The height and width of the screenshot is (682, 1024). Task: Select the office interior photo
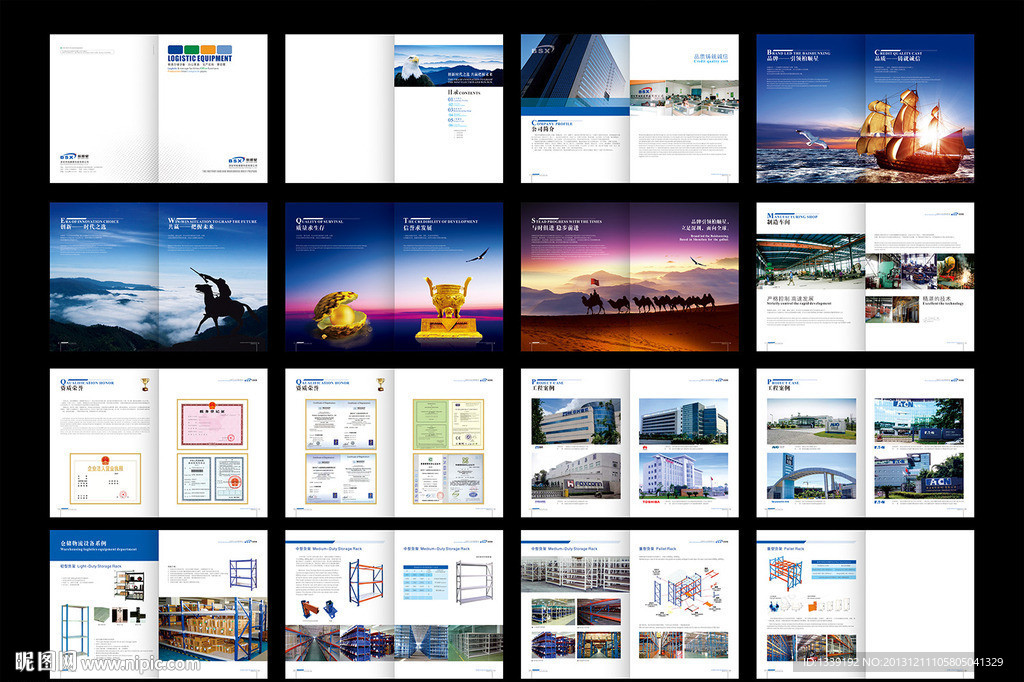point(684,98)
